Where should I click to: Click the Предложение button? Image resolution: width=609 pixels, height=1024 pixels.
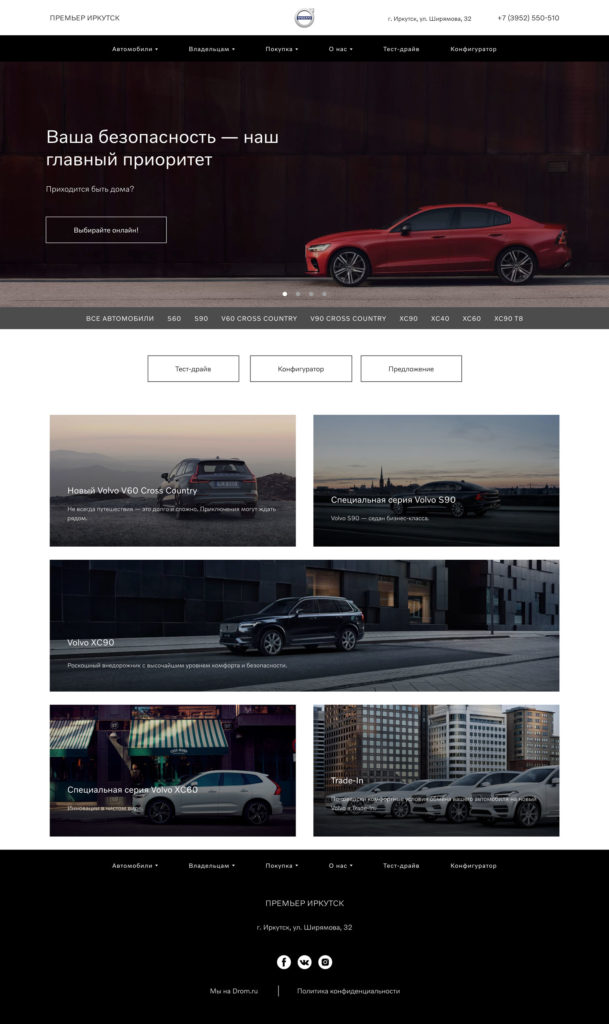(411, 369)
